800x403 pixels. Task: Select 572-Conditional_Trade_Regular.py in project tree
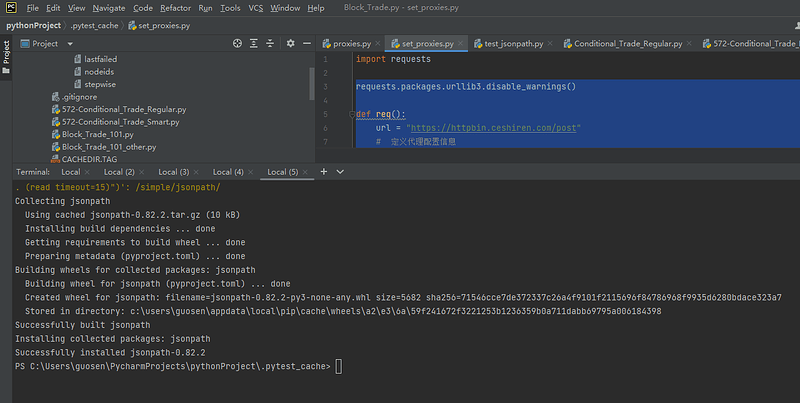119,109
